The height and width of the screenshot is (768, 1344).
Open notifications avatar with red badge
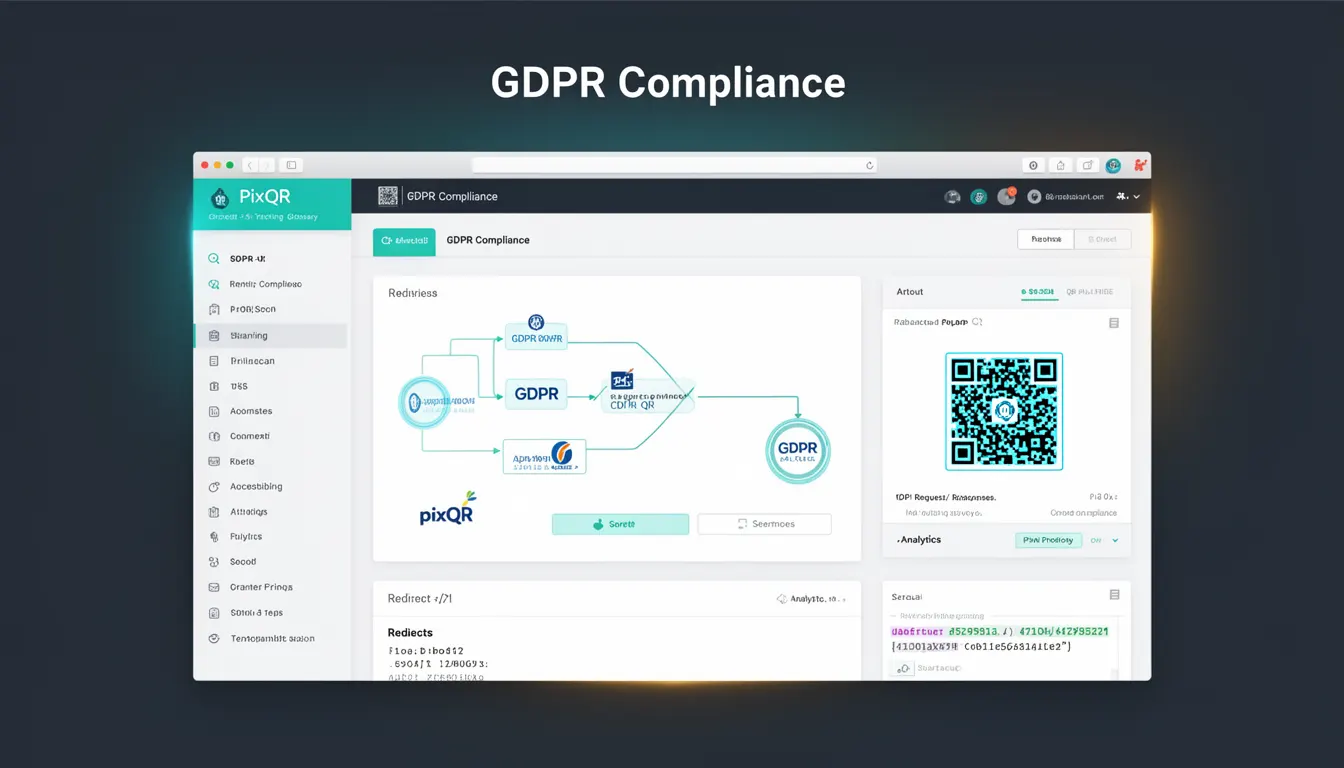(1006, 197)
